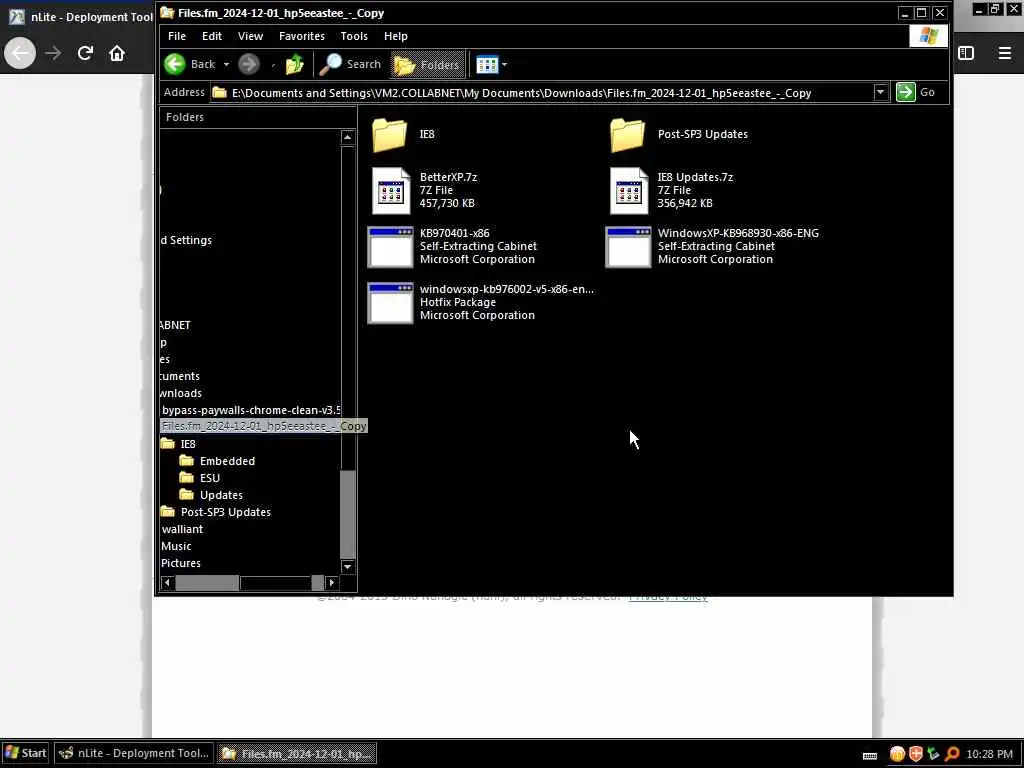Click the green tray icon beside the magnifier
Screen dimensions: 1024x768
point(933,754)
